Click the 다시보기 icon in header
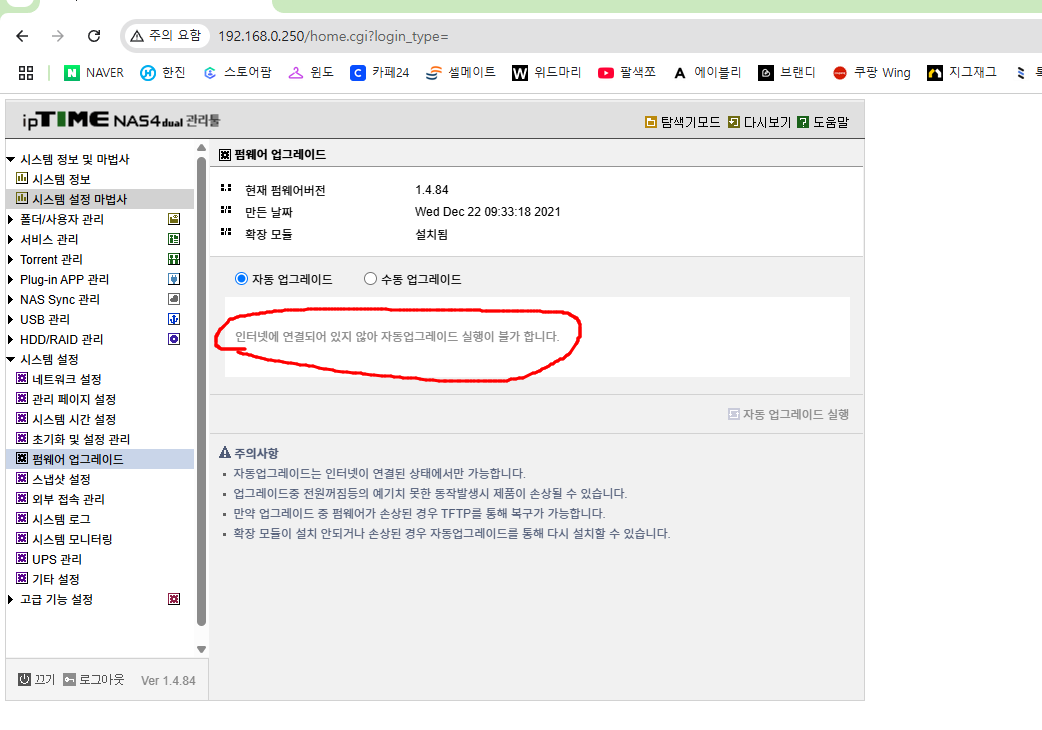This screenshot has width=1042, height=730. 734,122
